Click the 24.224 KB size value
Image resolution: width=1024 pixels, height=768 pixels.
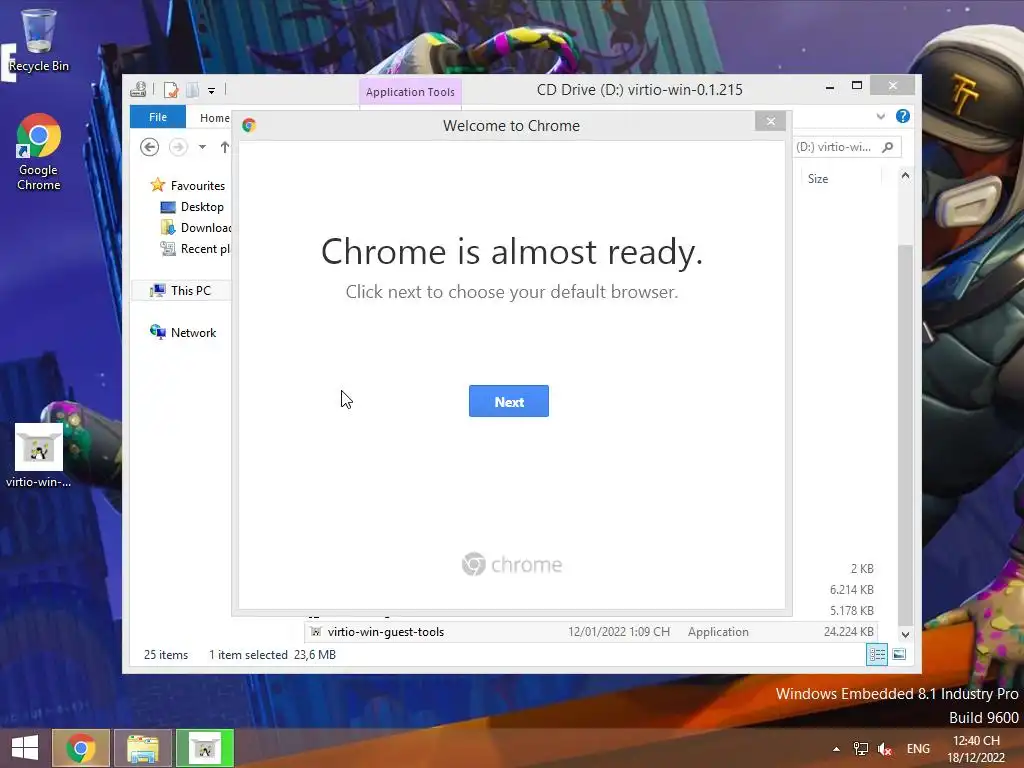tap(848, 632)
